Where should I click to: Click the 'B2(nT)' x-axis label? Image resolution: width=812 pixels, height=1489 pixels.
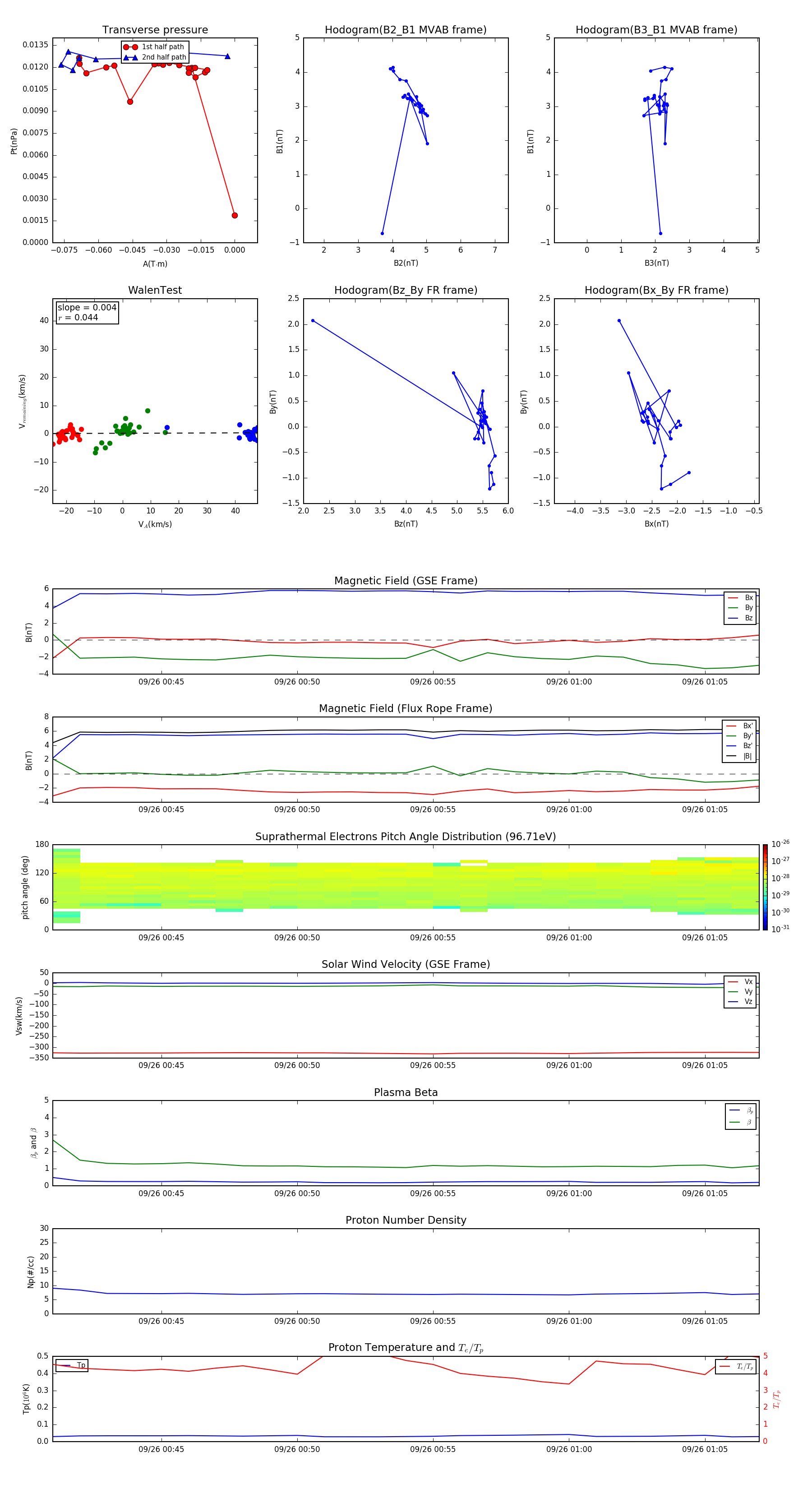point(406,263)
